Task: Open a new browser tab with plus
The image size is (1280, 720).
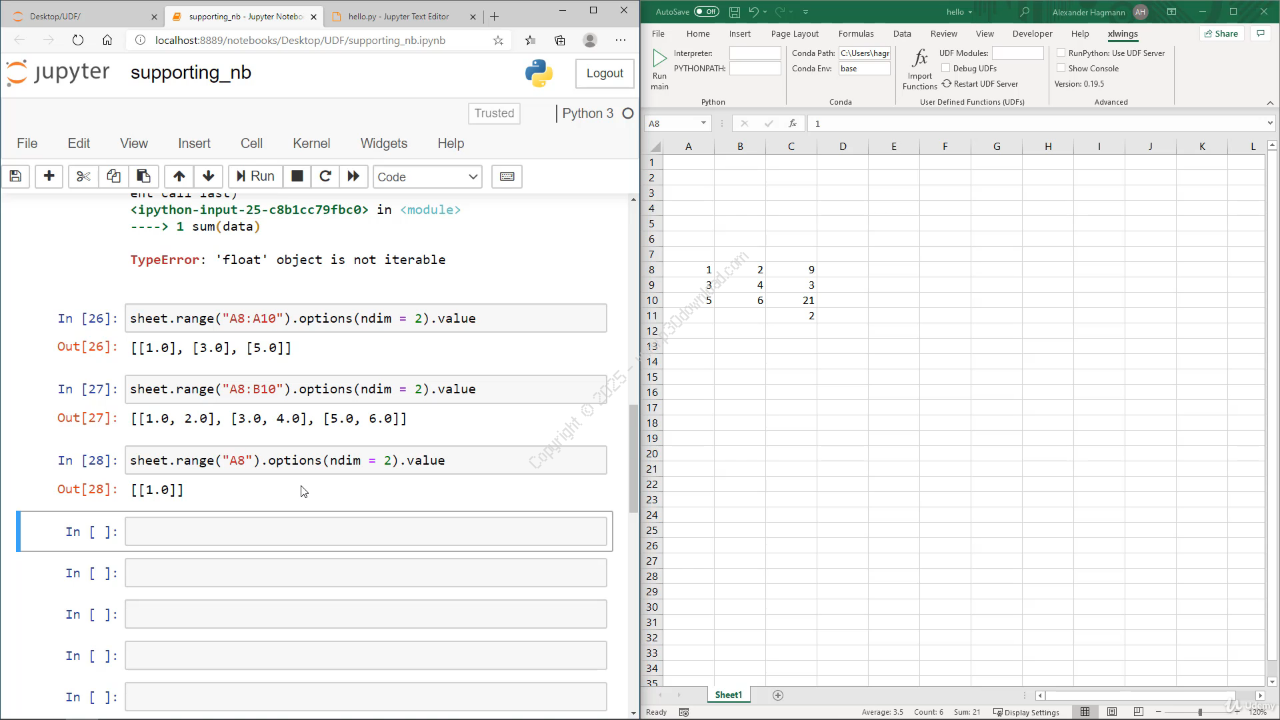Action: pyautogui.click(x=494, y=16)
